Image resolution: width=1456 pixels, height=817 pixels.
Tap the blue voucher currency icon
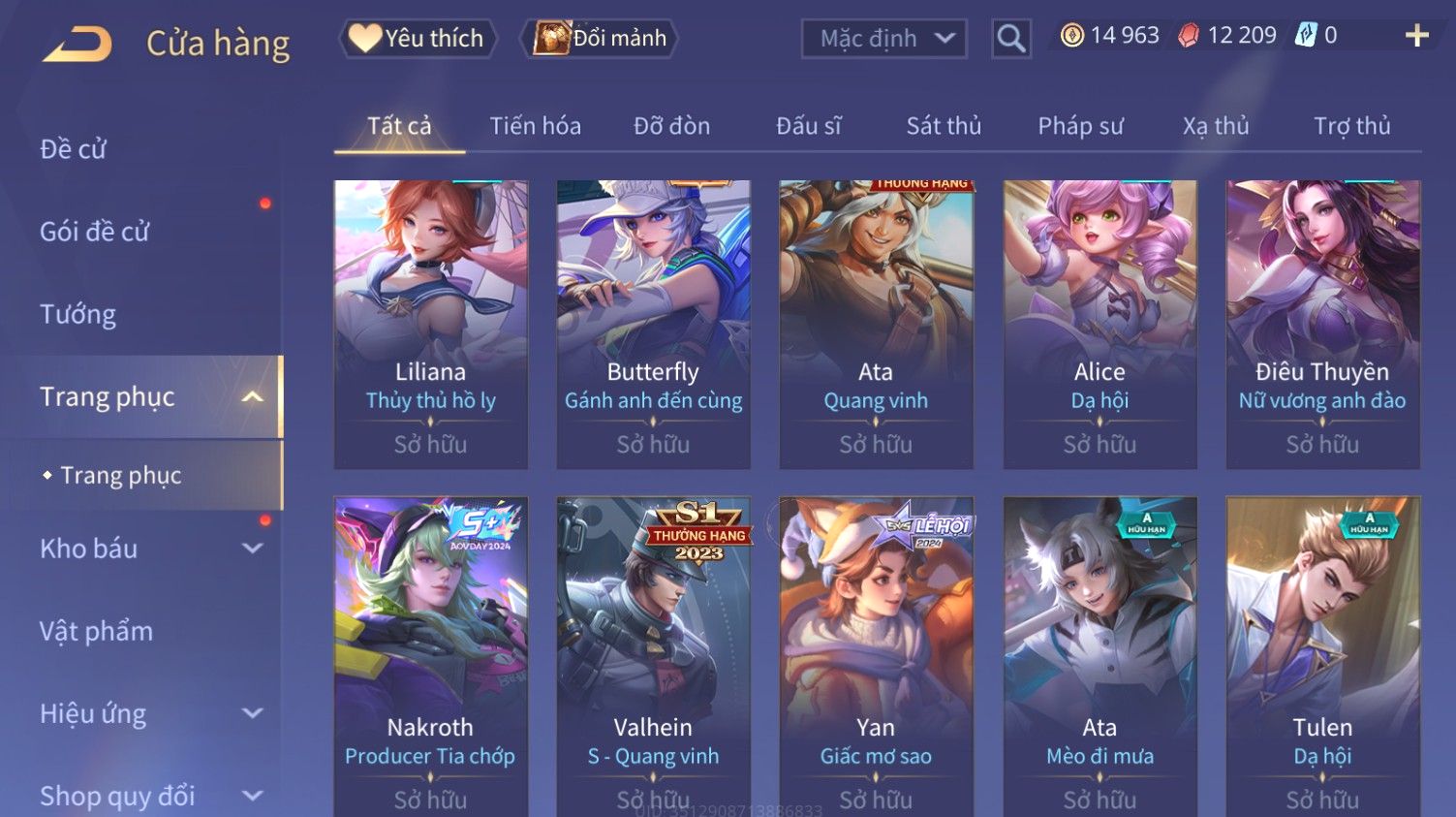1307,36
